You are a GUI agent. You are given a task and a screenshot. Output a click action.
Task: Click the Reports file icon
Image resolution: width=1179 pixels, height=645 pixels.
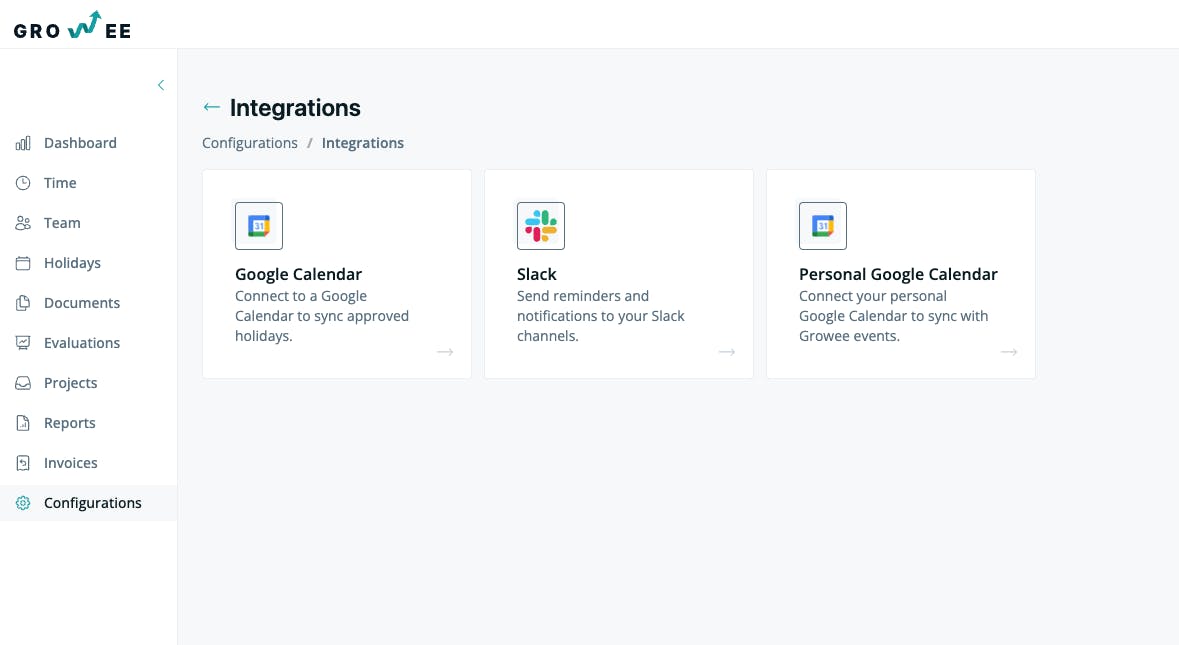(23, 423)
